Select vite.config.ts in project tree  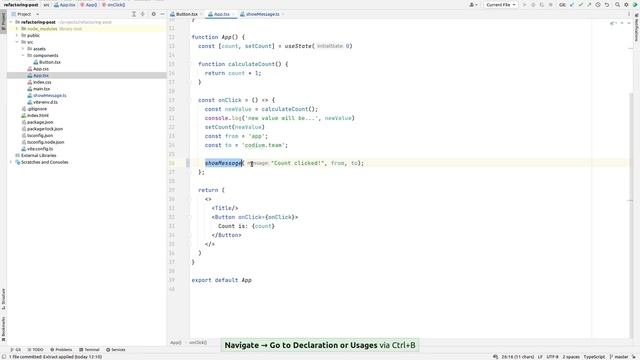(x=37, y=149)
